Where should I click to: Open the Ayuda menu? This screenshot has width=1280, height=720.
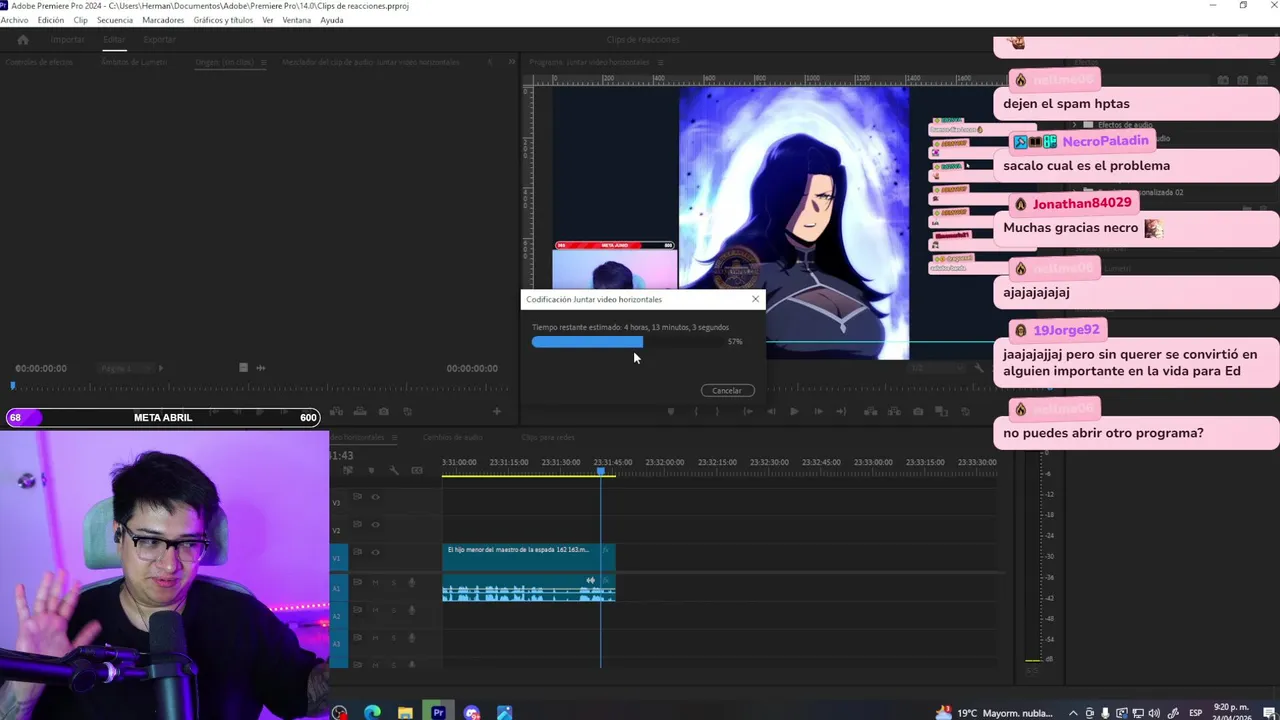[332, 20]
